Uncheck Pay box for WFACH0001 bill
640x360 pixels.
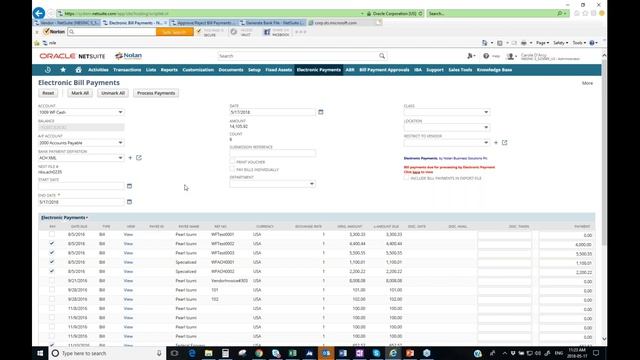coord(52,262)
